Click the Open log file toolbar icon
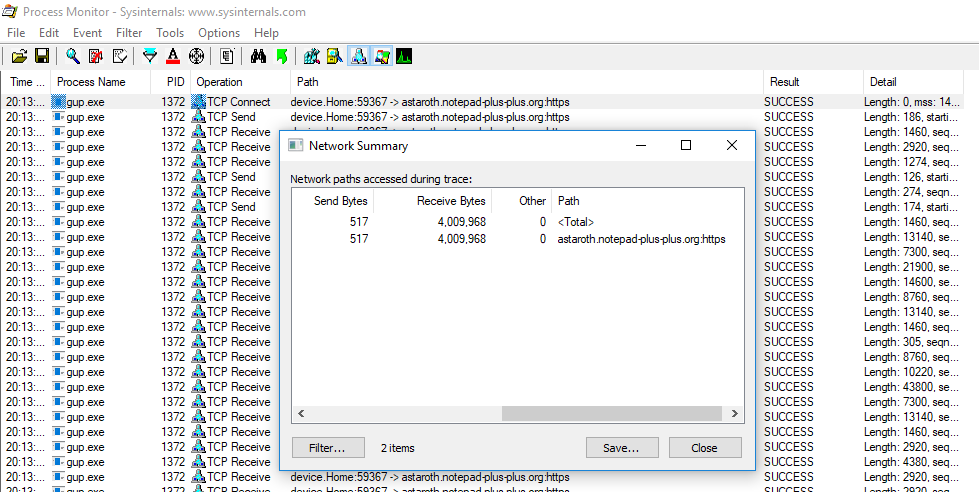The width and height of the screenshot is (979, 492). tap(19, 57)
